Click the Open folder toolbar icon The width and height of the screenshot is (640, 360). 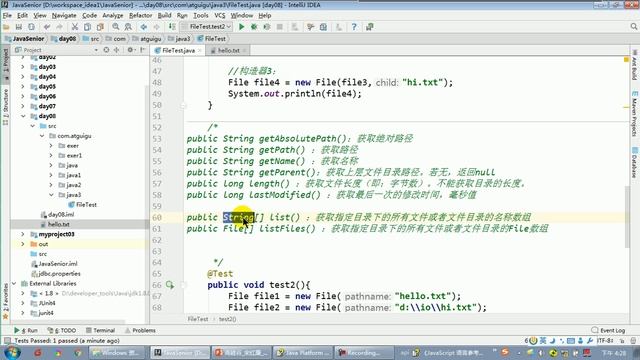pos(6,27)
